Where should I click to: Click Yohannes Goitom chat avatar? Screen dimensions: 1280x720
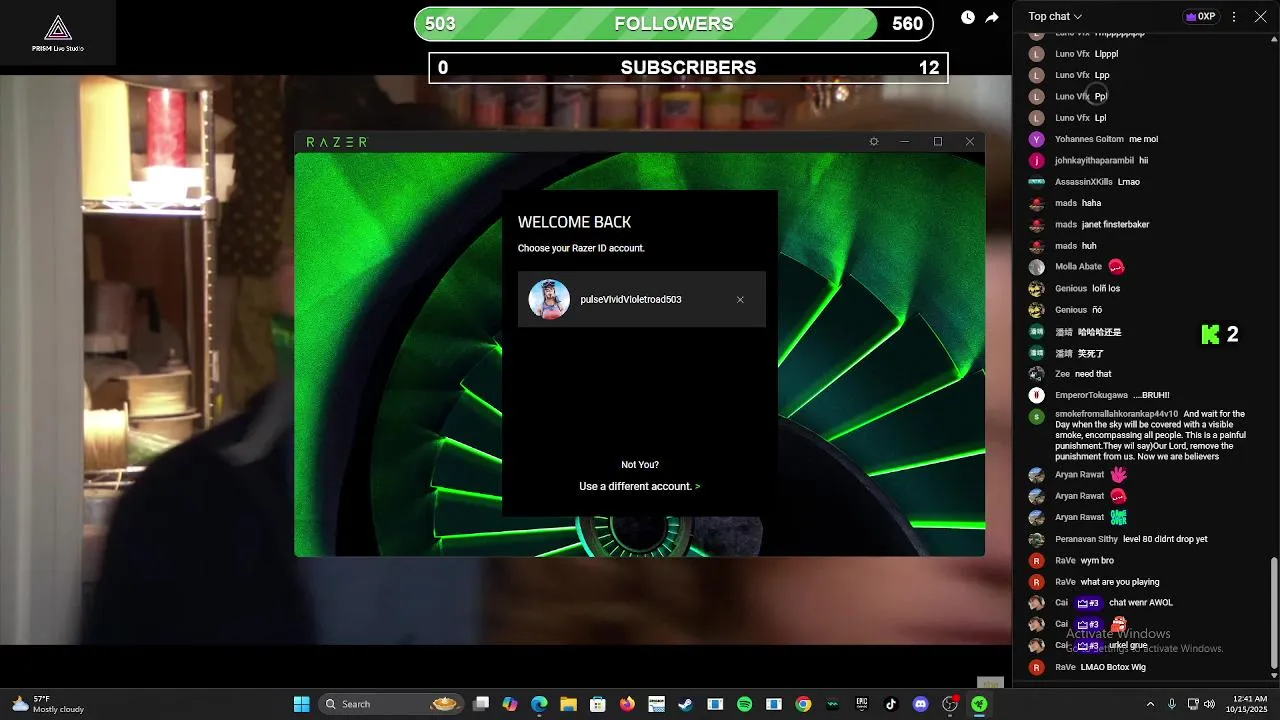click(x=1036, y=139)
